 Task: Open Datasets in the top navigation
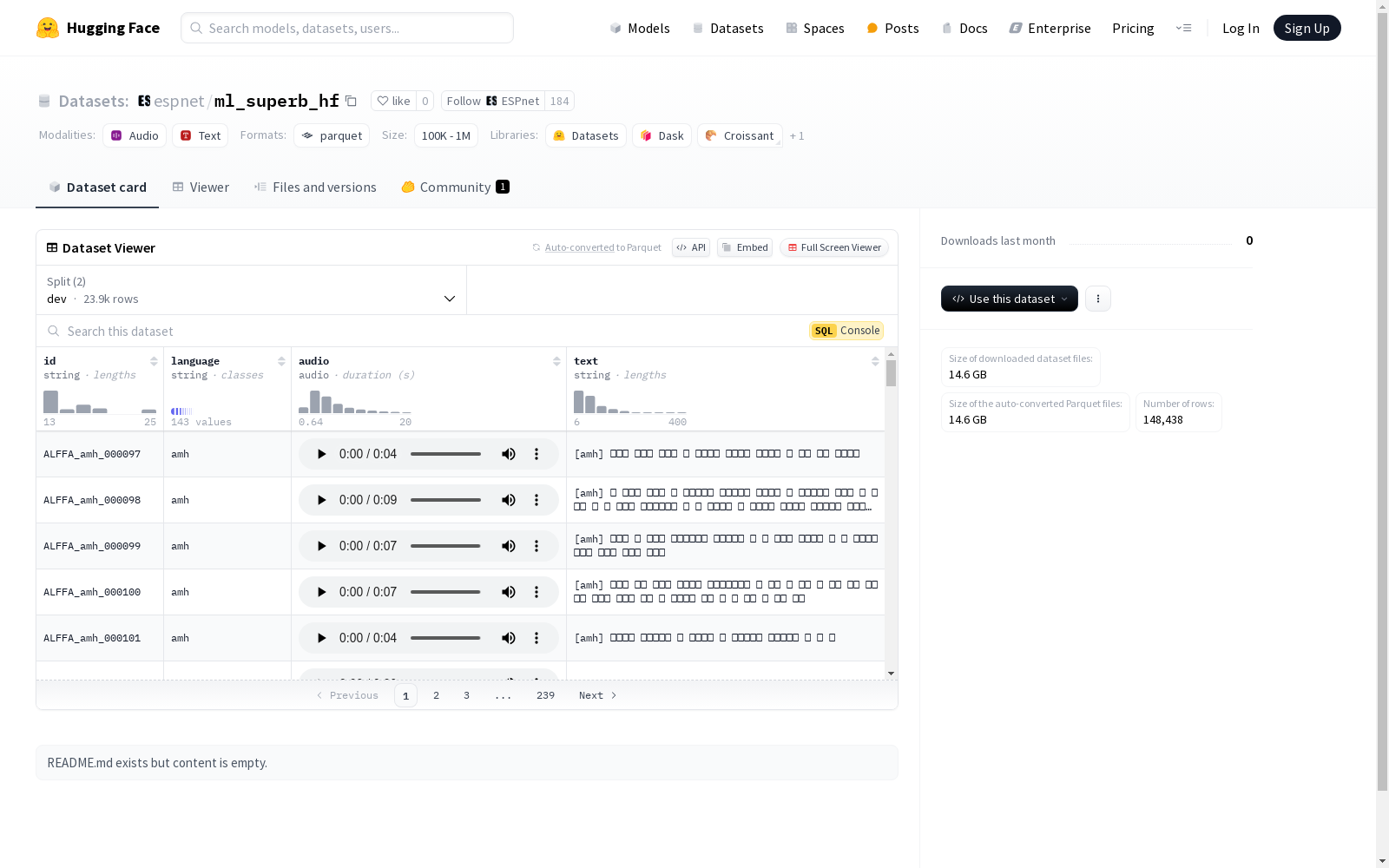click(x=727, y=28)
